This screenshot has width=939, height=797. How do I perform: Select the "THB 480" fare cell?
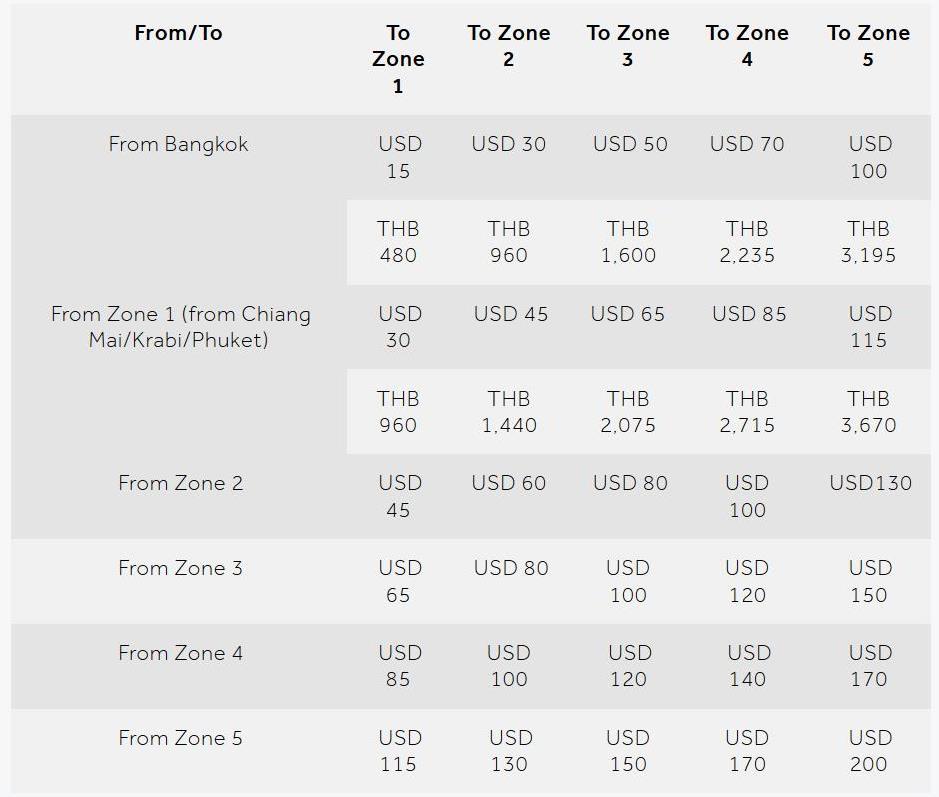[x=398, y=242]
